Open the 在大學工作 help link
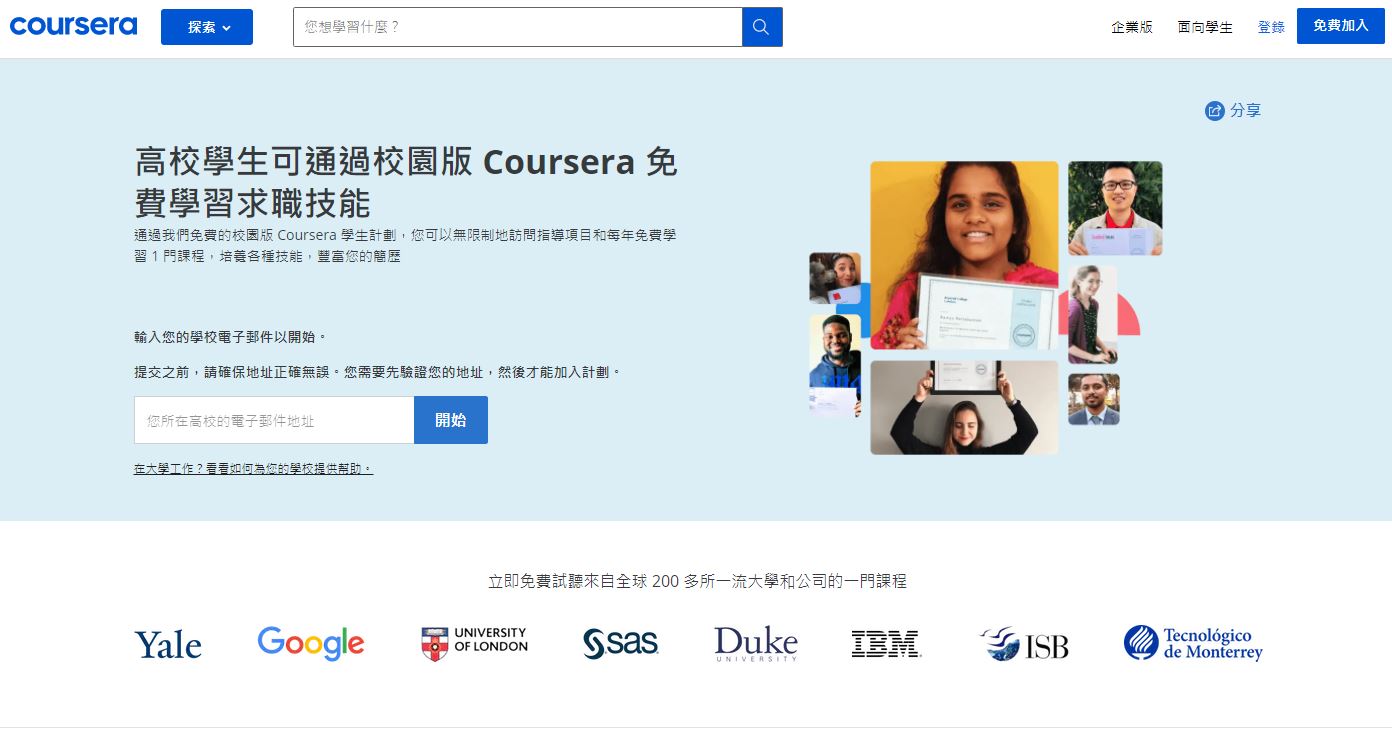1392x743 pixels. 253,468
